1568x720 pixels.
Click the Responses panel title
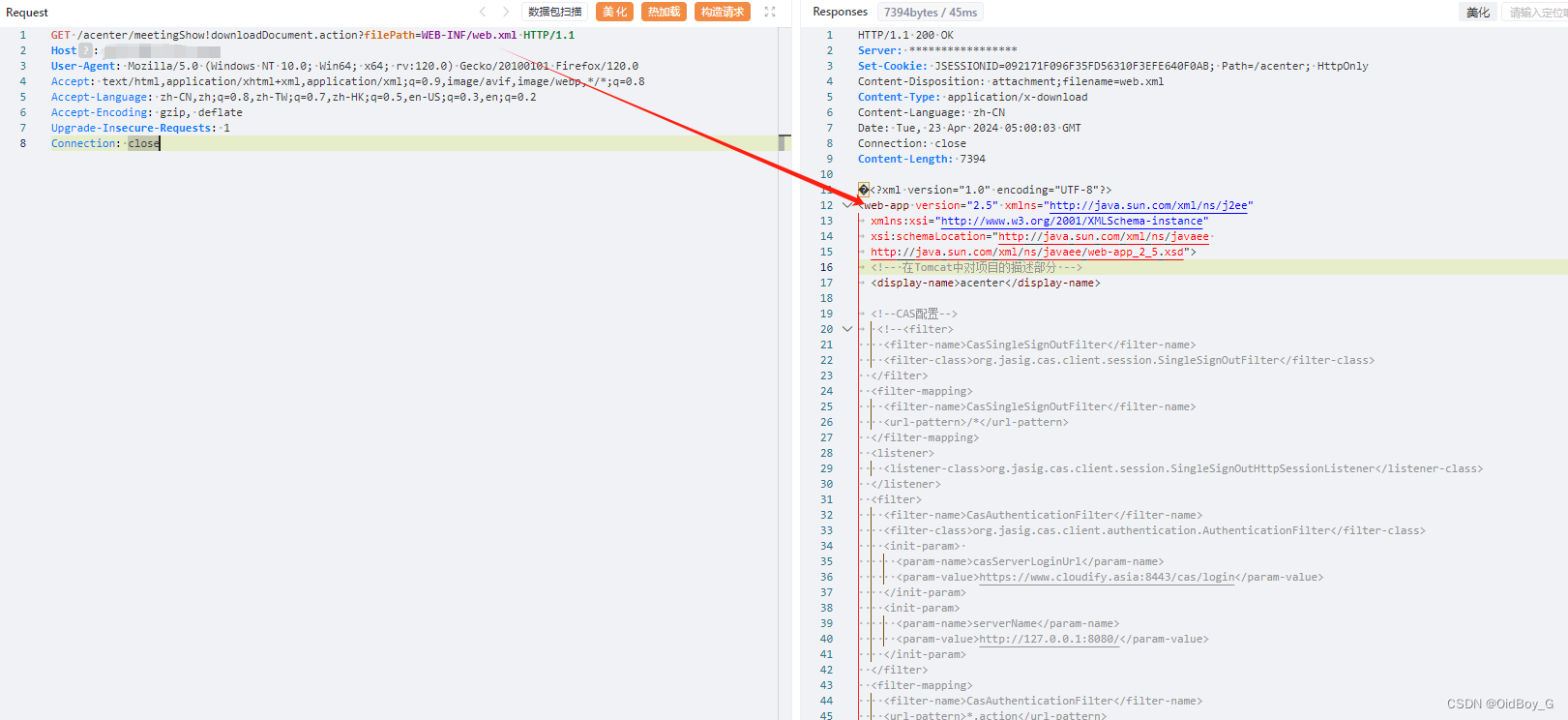[x=840, y=12]
